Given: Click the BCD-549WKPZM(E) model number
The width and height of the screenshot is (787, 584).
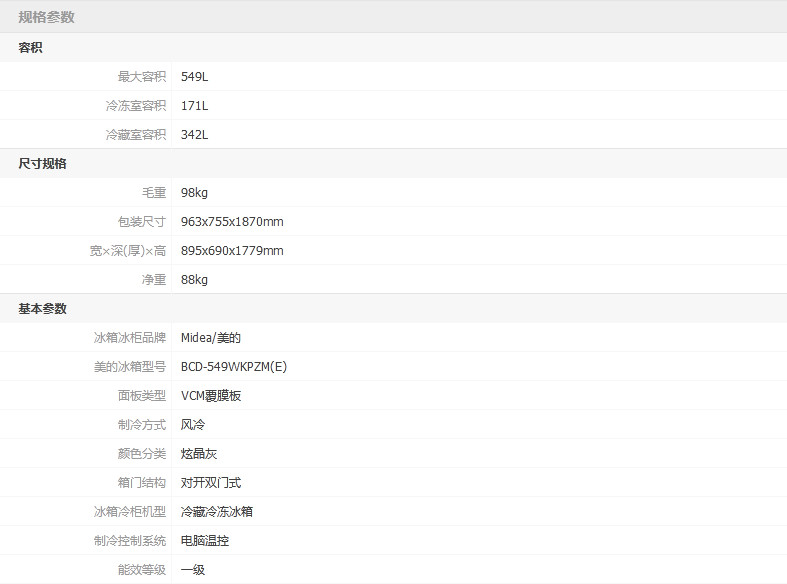Looking at the screenshot, I should click(234, 366).
